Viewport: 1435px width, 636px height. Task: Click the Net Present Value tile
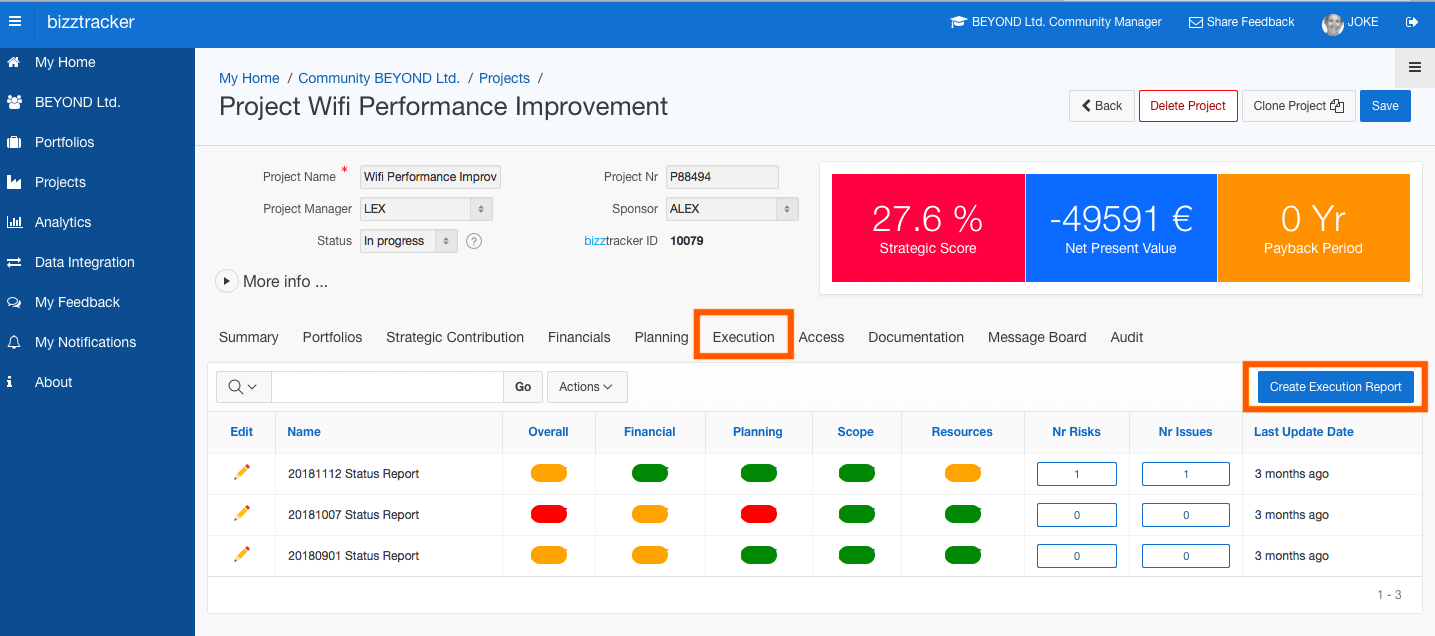pyautogui.click(x=1121, y=228)
